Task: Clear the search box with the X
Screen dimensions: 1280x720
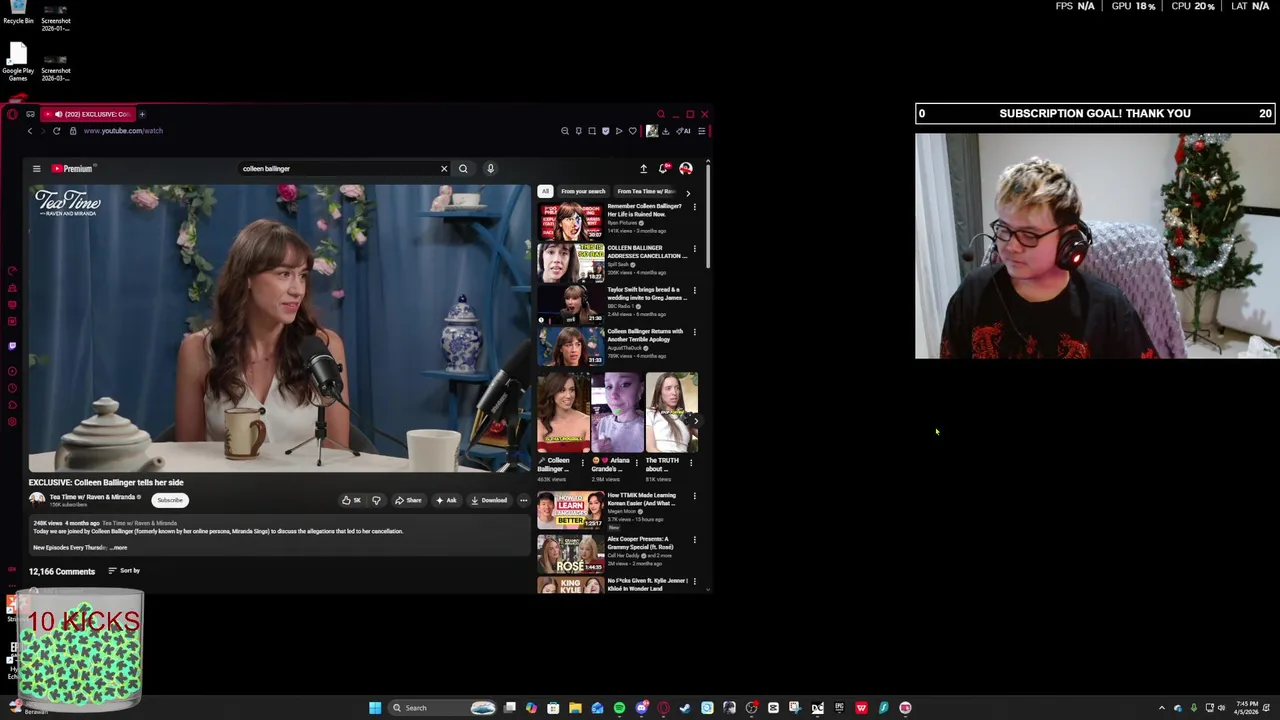Action: (444, 169)
